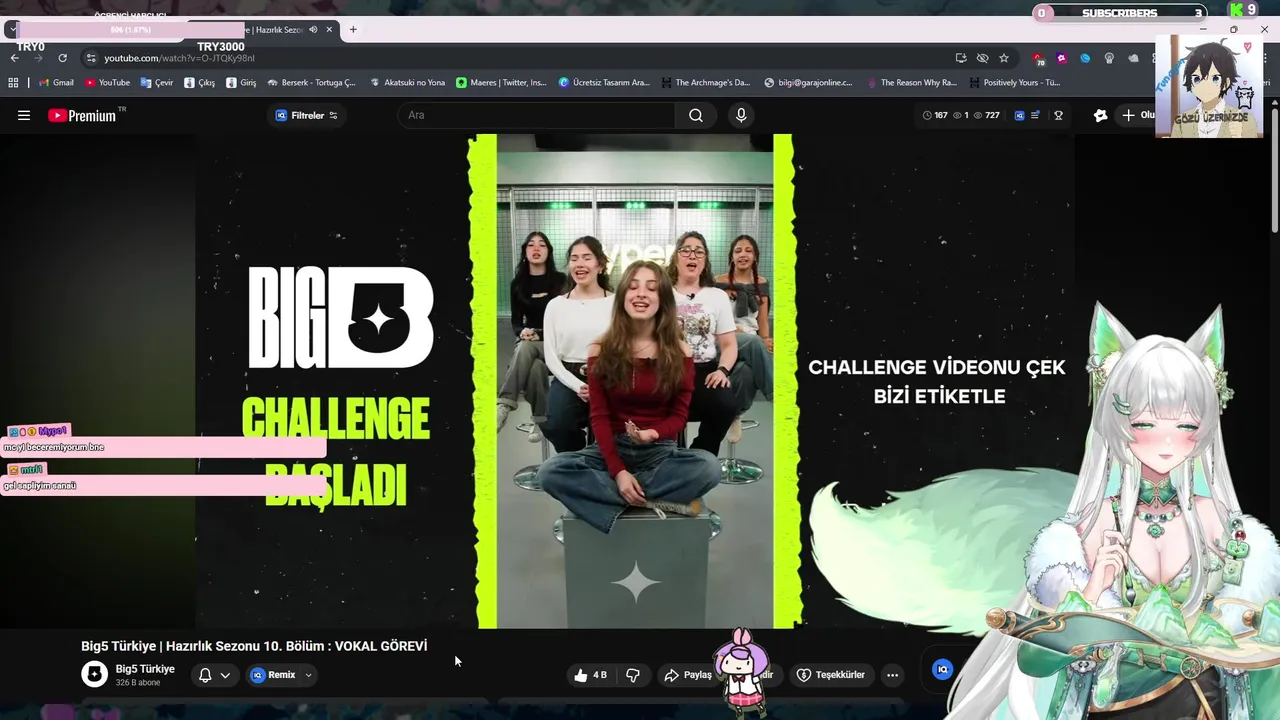1280x720 pixels.
Task: Open the Çevir bookmark
Action: point(157,83)
